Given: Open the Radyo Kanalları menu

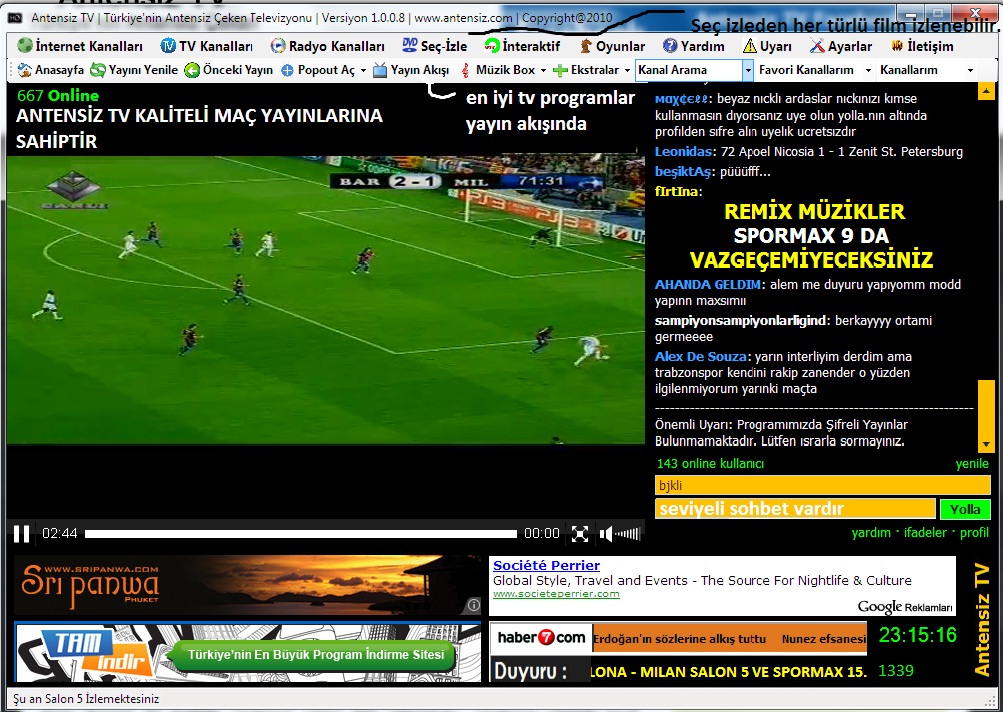Looking at the screenshot, I should [328, 46].
